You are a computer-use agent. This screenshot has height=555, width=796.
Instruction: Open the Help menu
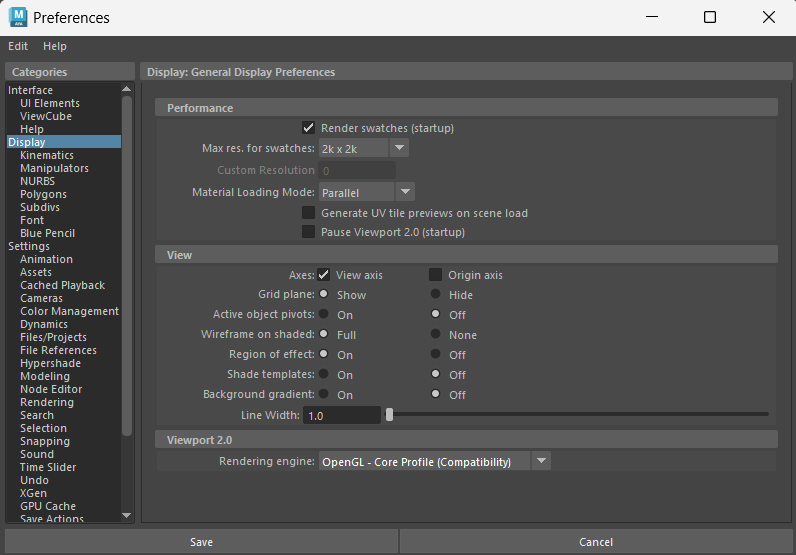coord(54,46)
